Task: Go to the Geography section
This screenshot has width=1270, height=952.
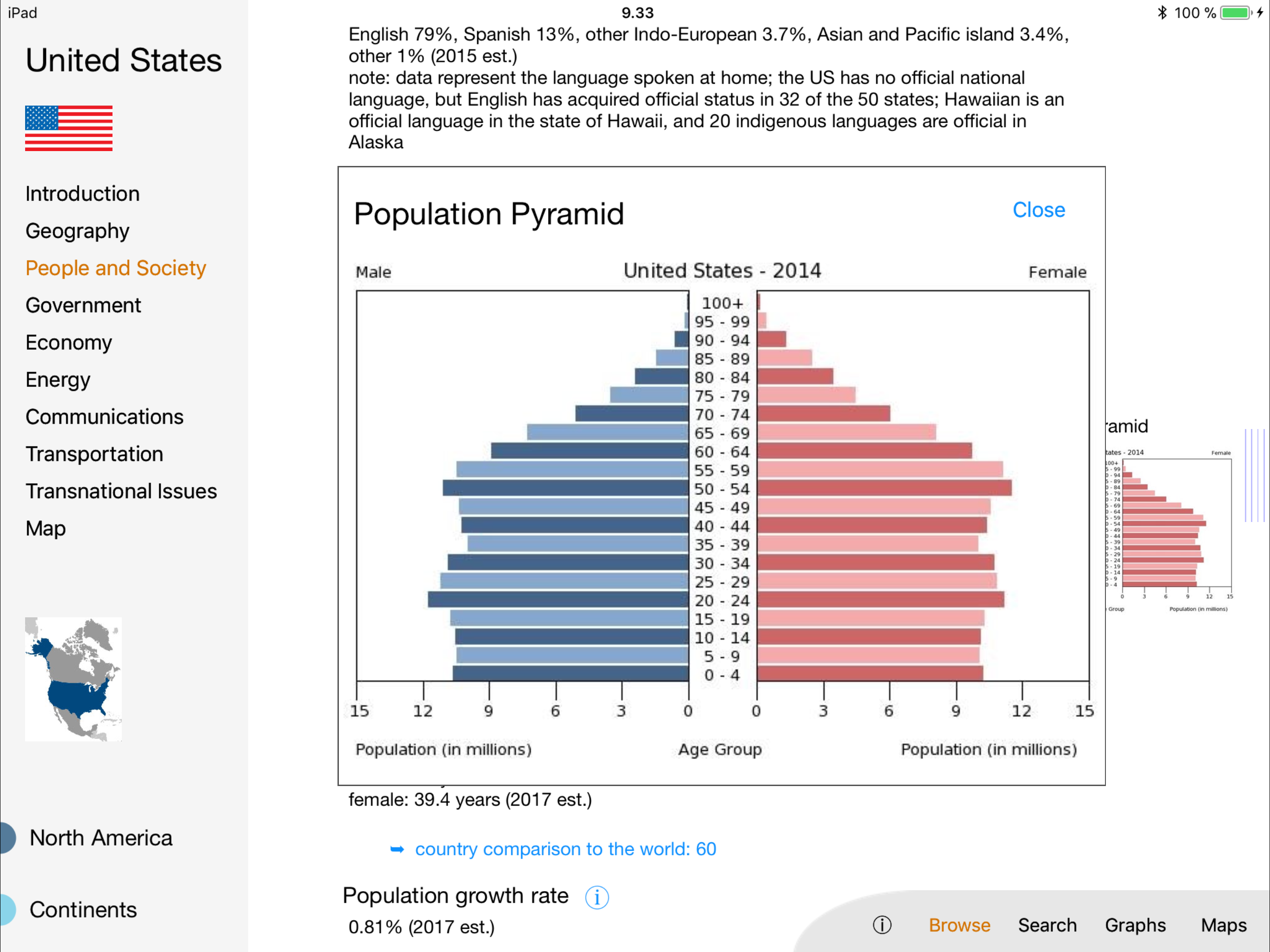Action: pos(78,231)
